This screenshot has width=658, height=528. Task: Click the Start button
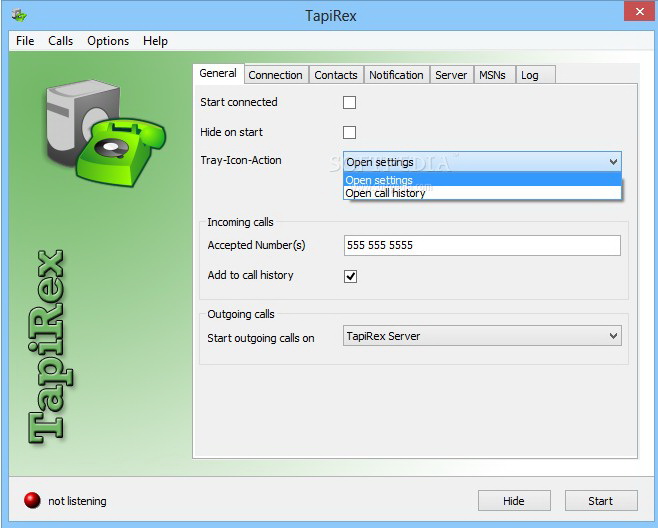[x=601, y=501]
